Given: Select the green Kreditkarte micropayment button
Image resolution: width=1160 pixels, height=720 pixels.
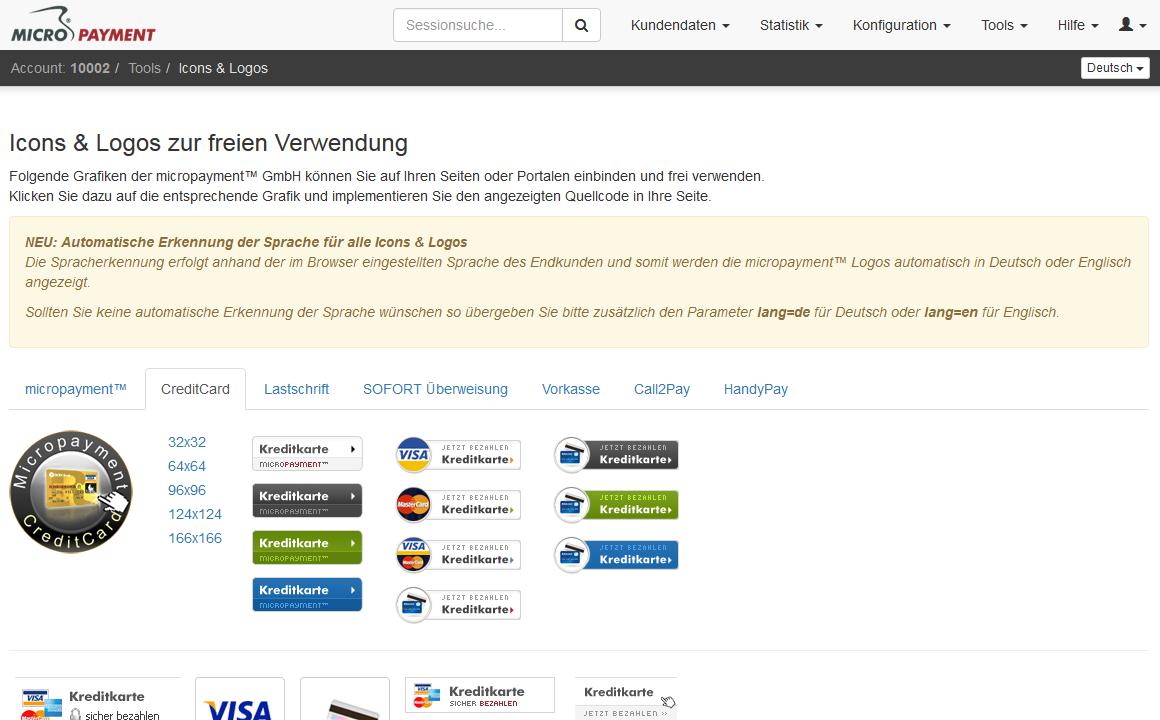Looking at the screenshot, I should pyautogui.click(x=307, y=548).
